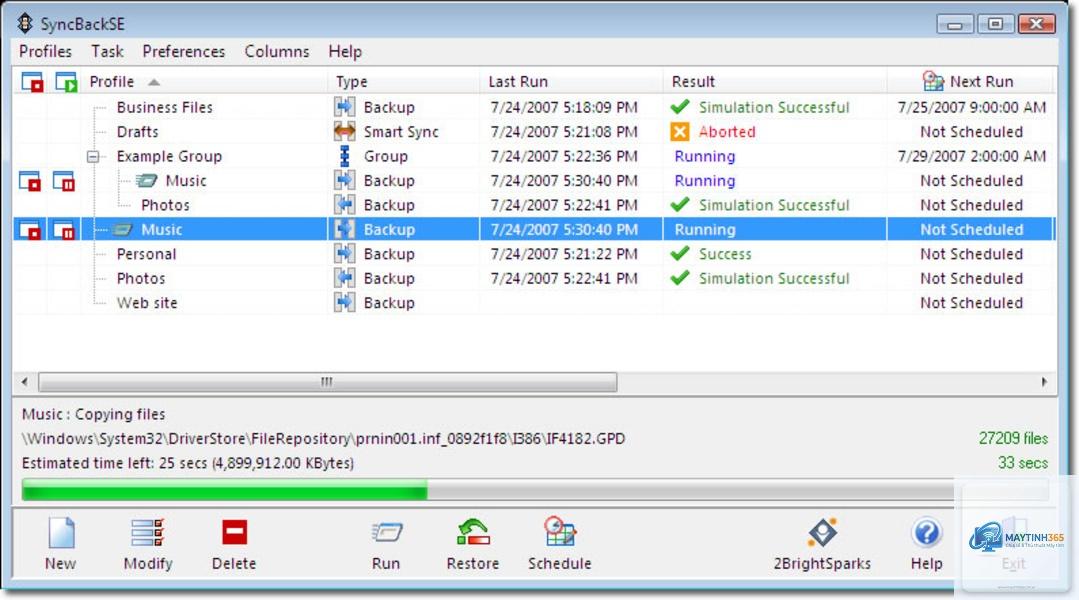Sort by the Next Run column

pos(981,82)
